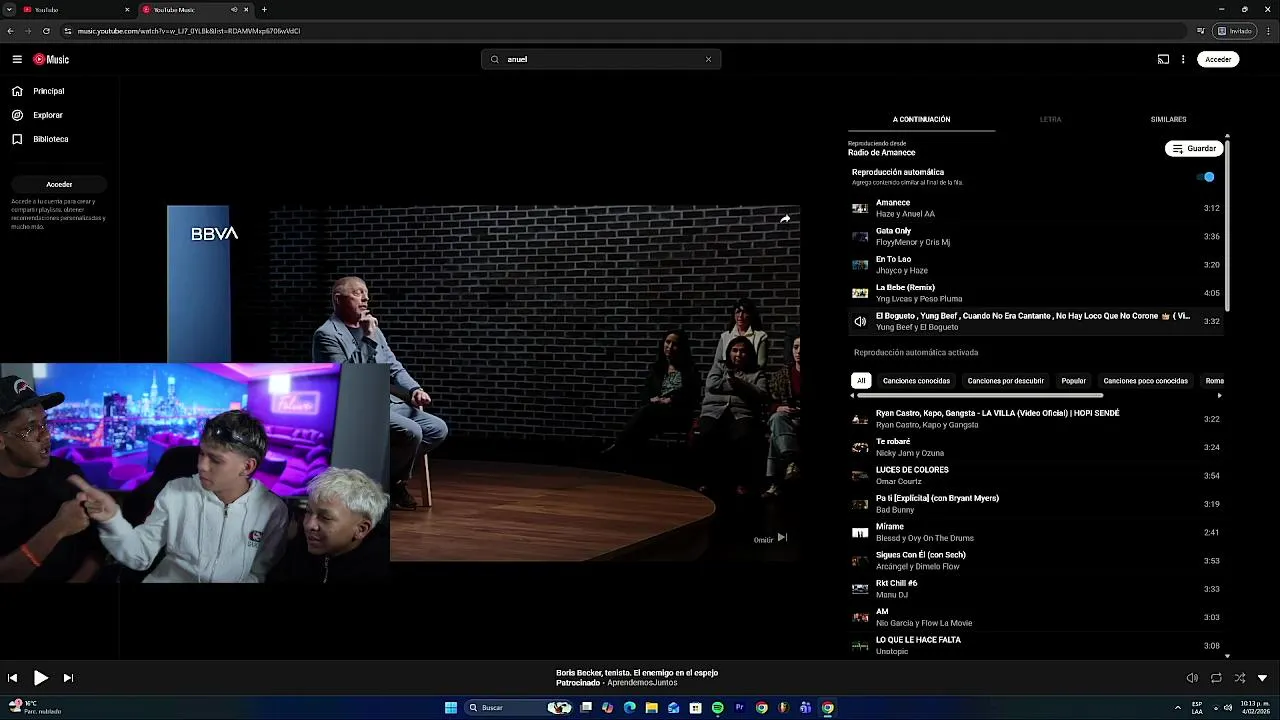Select the Canciones poco conocidas chip

[1145, 380]
